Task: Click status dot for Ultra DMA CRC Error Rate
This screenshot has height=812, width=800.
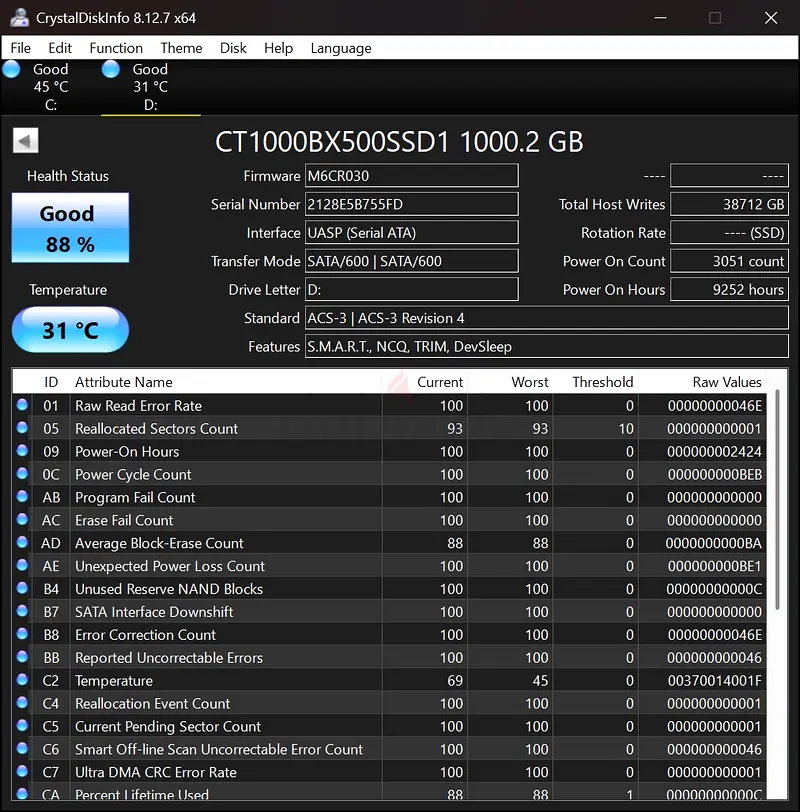Action: pos(22,771)
